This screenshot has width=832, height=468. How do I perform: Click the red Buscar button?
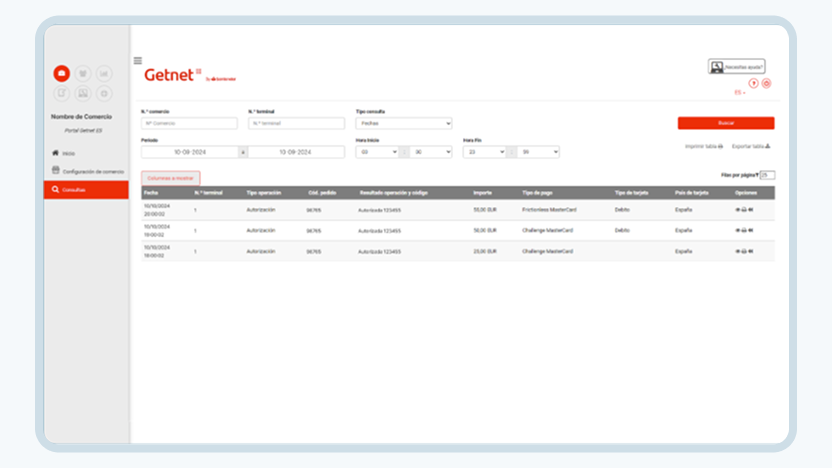(726, 123)
